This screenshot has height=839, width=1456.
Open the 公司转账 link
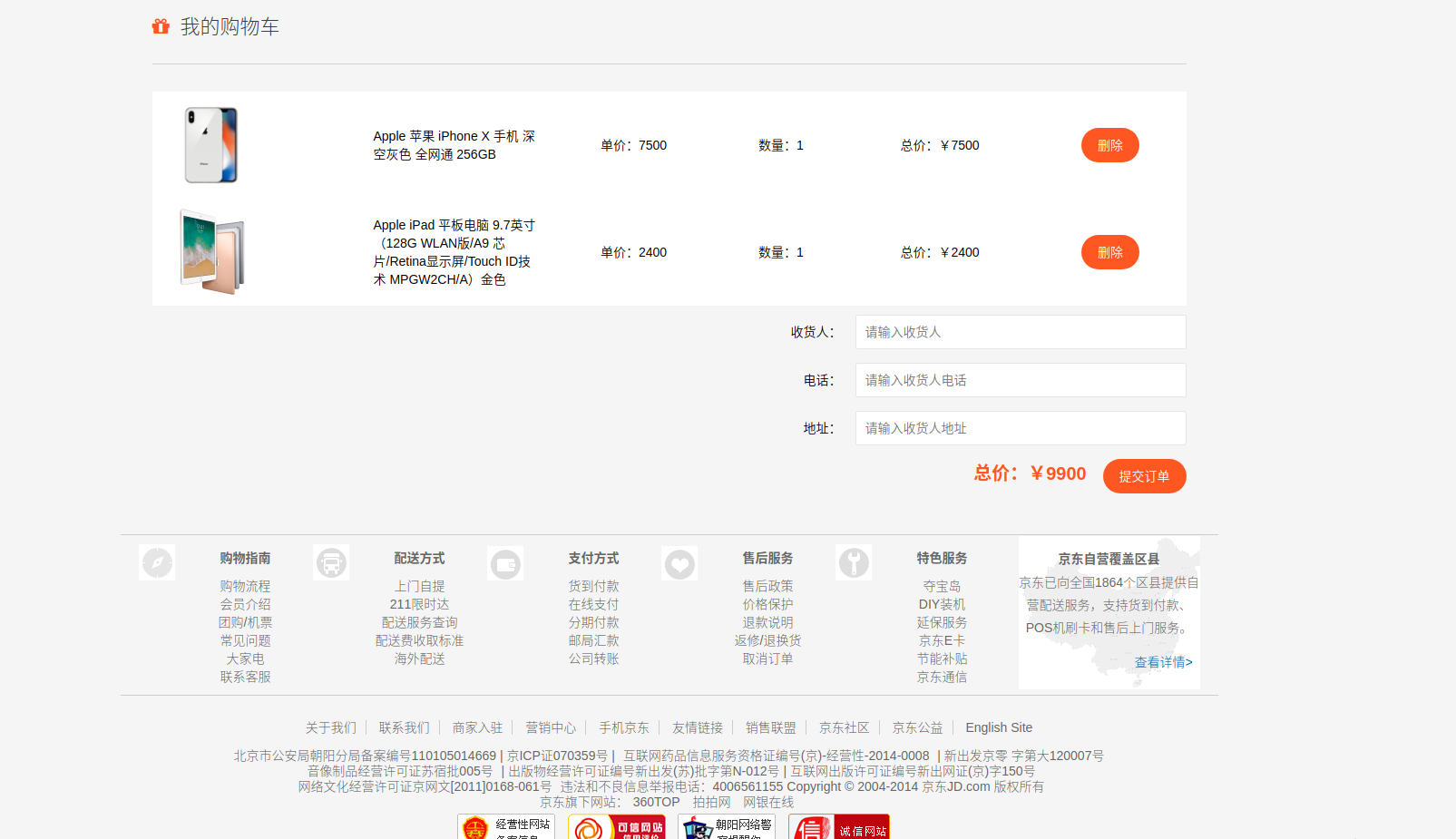593,659
